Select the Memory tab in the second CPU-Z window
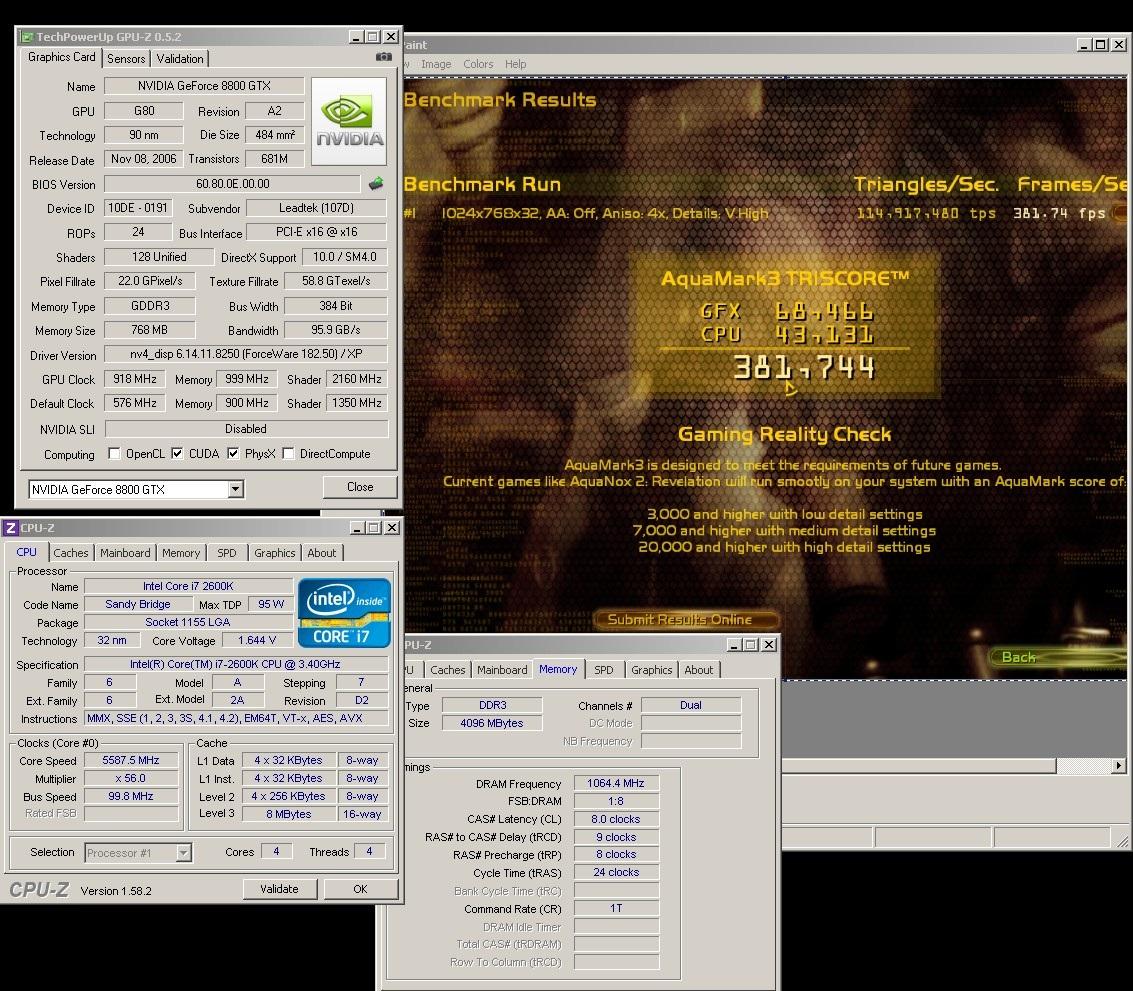The width and height of the screenshot is (1133, 991). (558, 669)
